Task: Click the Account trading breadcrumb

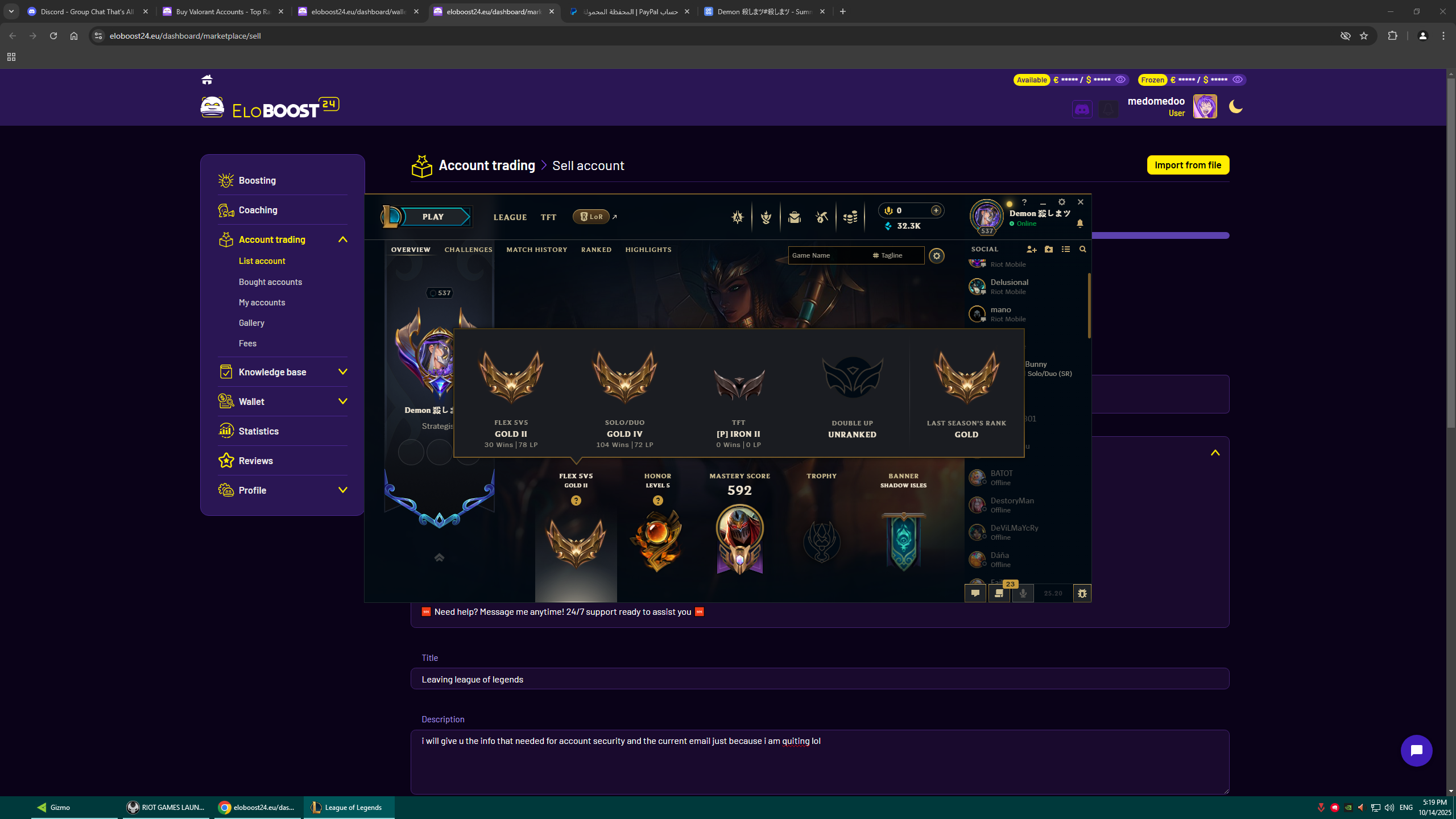Action: point(487,166)
